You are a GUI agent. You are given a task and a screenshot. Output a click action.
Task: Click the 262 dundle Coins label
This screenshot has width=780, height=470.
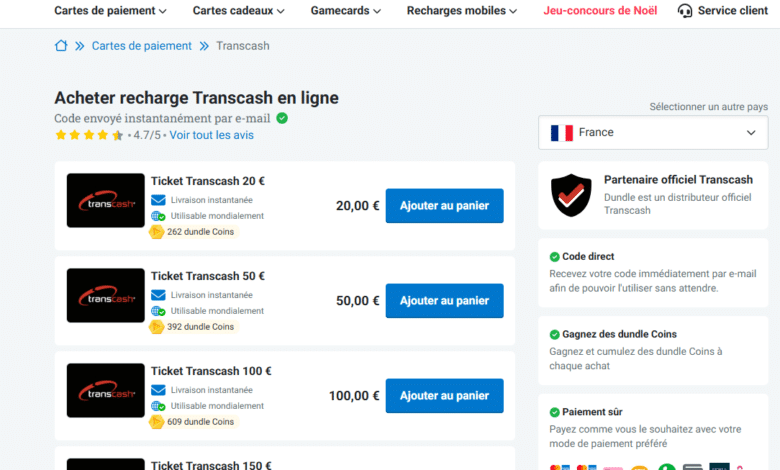pos(200,232)
